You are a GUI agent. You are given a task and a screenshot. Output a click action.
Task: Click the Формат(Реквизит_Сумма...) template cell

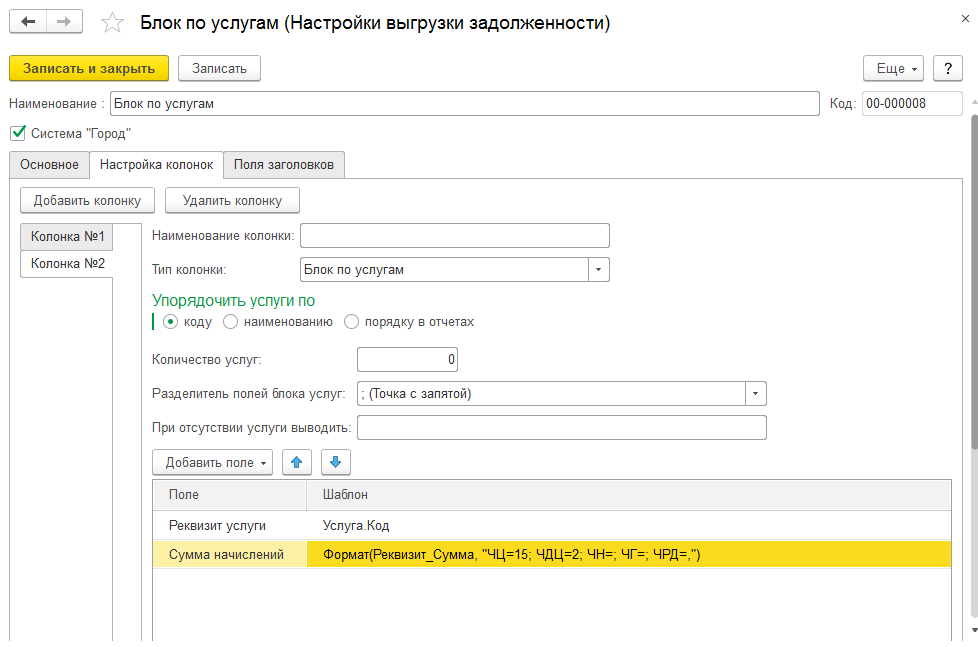[x=629, y=554]
